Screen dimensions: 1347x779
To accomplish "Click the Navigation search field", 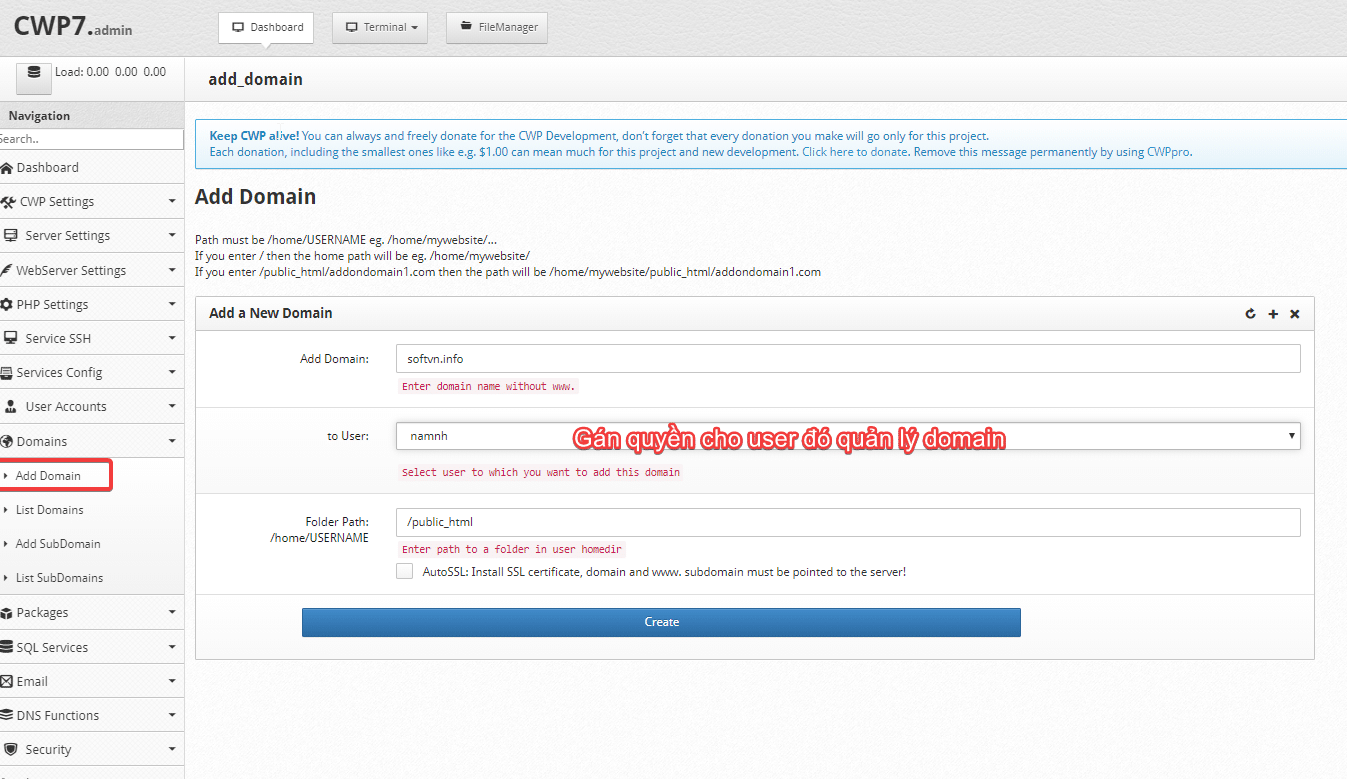I will point(90,139).
